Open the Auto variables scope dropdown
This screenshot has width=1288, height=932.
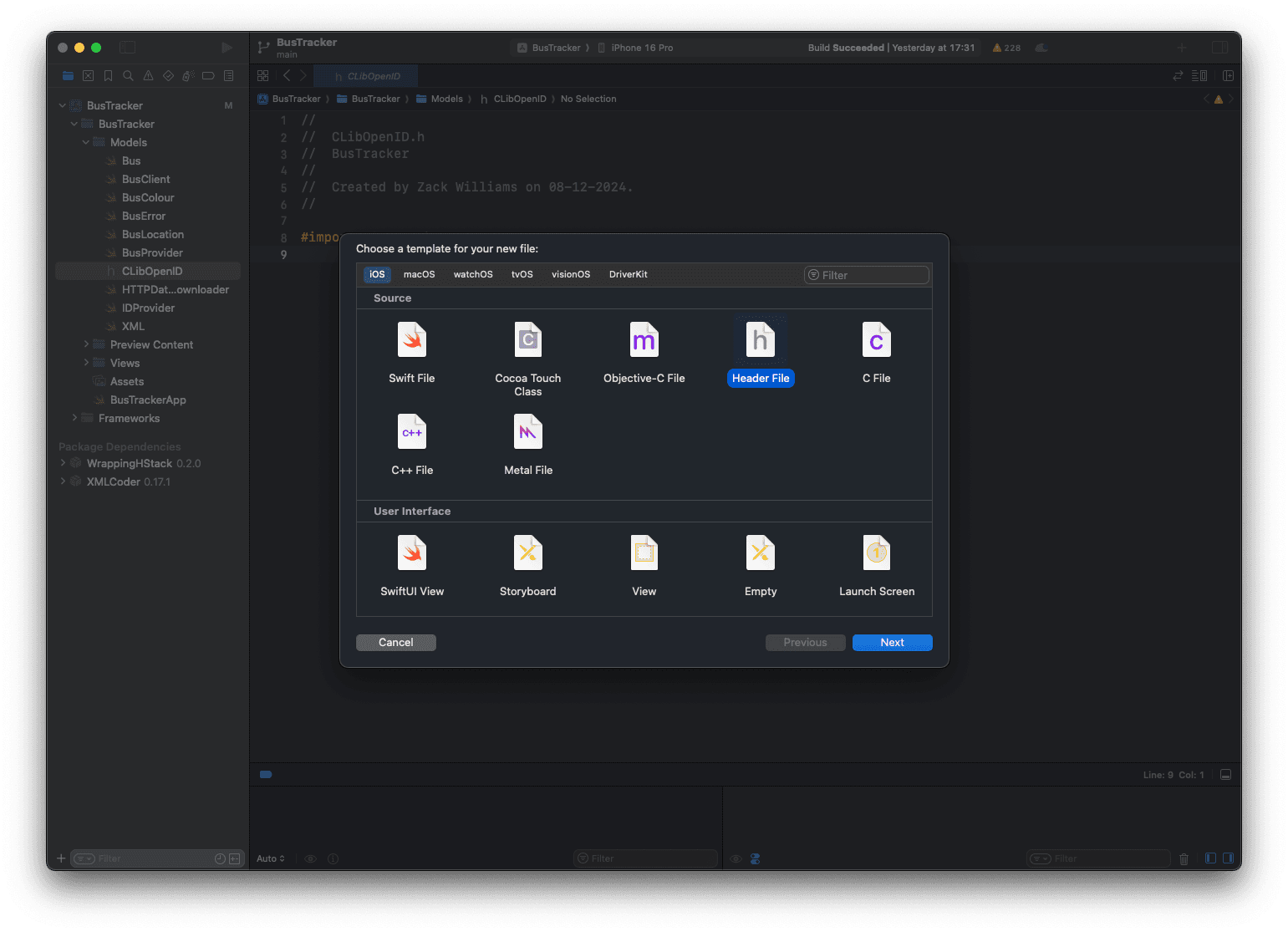click(x=271, y=858)
